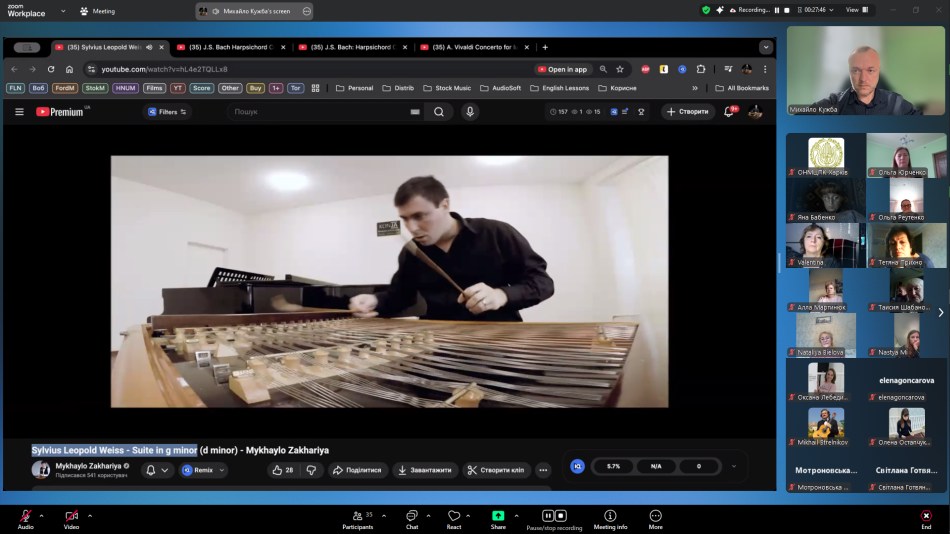This screenshot has height=534, width=950.
Task: Expand audio options arrow next to Audio
Action: coord(42,516)
